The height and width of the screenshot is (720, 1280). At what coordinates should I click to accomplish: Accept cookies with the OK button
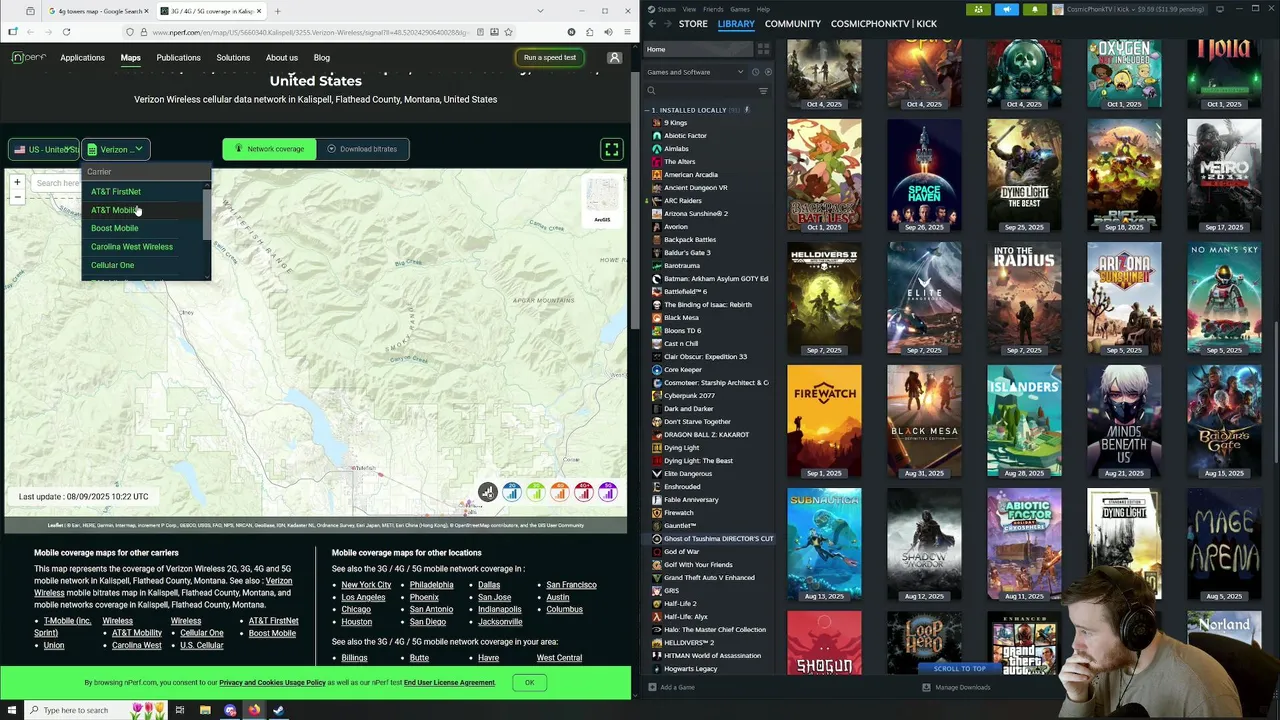(530, 683)
